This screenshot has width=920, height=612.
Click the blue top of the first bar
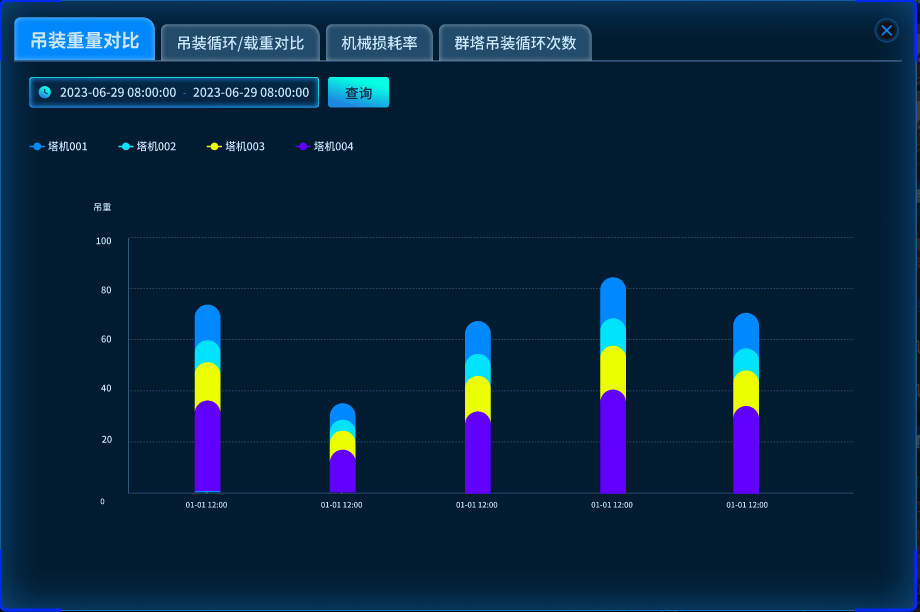(207, 324)
